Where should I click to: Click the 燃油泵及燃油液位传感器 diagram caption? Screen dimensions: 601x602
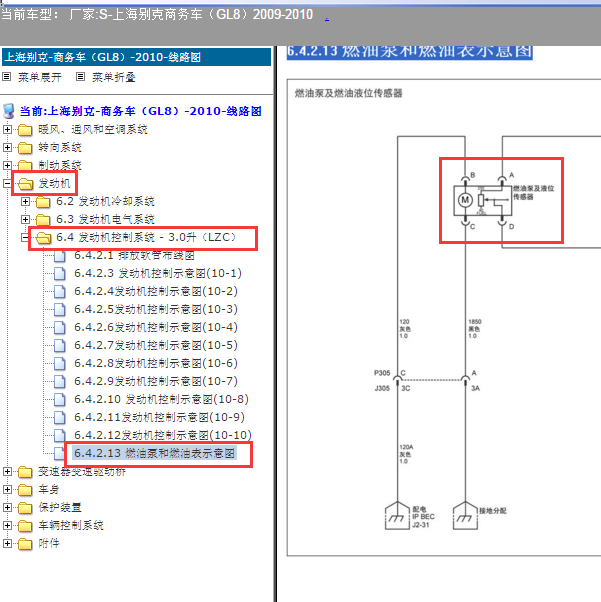click(x=348, y=93)
